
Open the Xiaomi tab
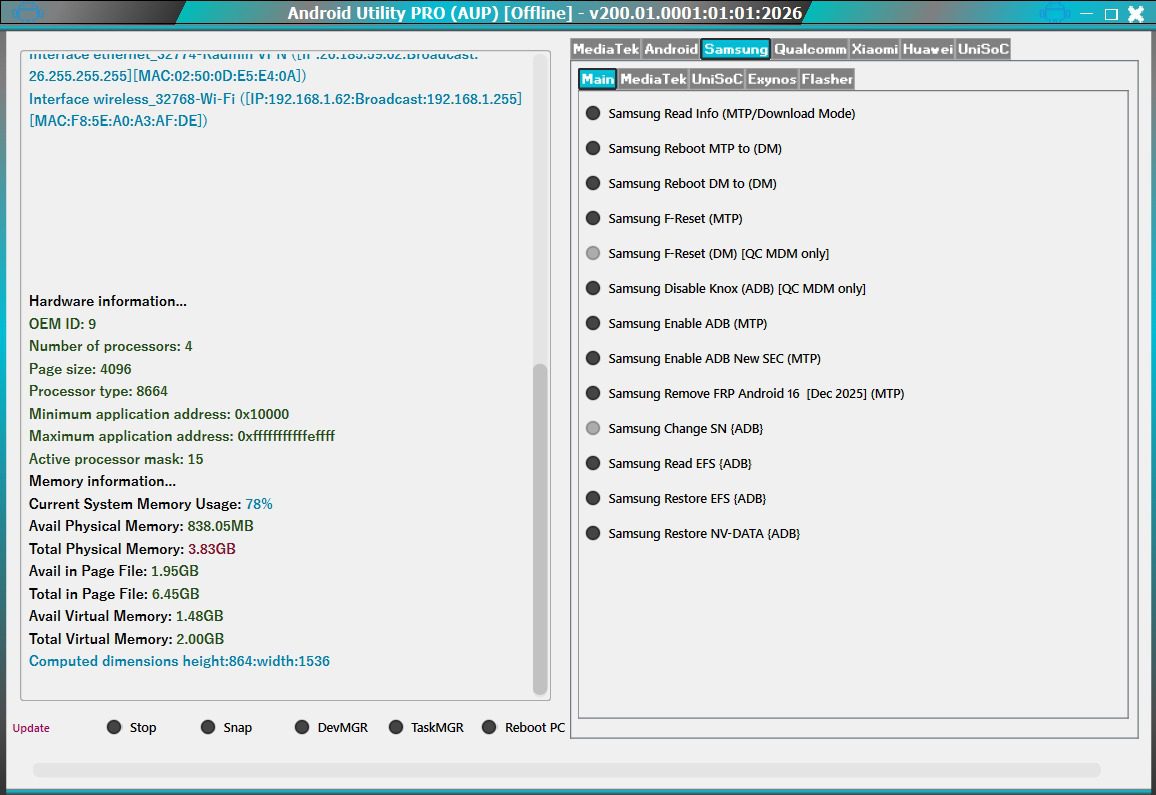(x=874, y=49)
